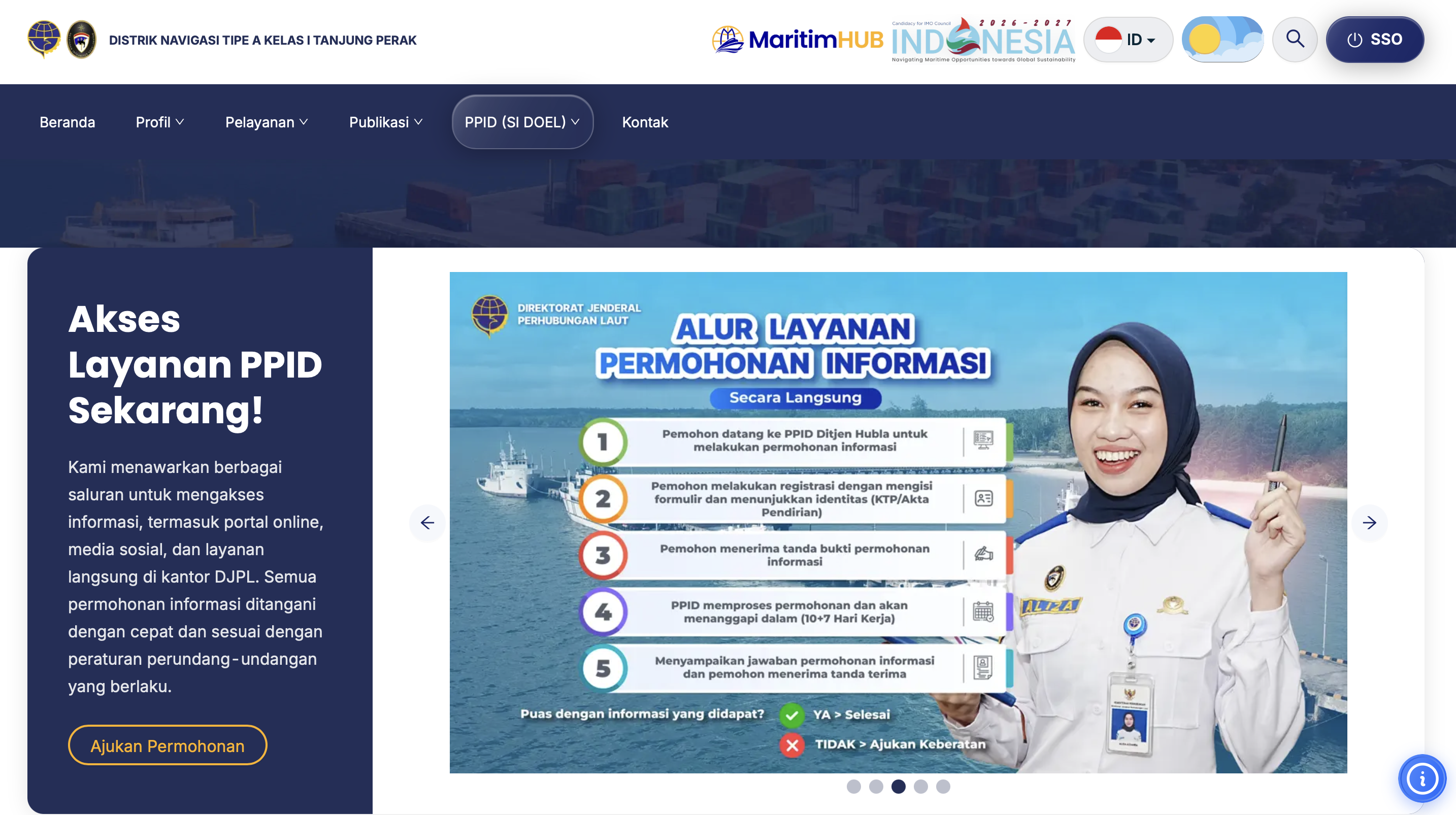Advance carousel with right arrow
This screenshot has width=1456, height=815.
click(1369, 523)
